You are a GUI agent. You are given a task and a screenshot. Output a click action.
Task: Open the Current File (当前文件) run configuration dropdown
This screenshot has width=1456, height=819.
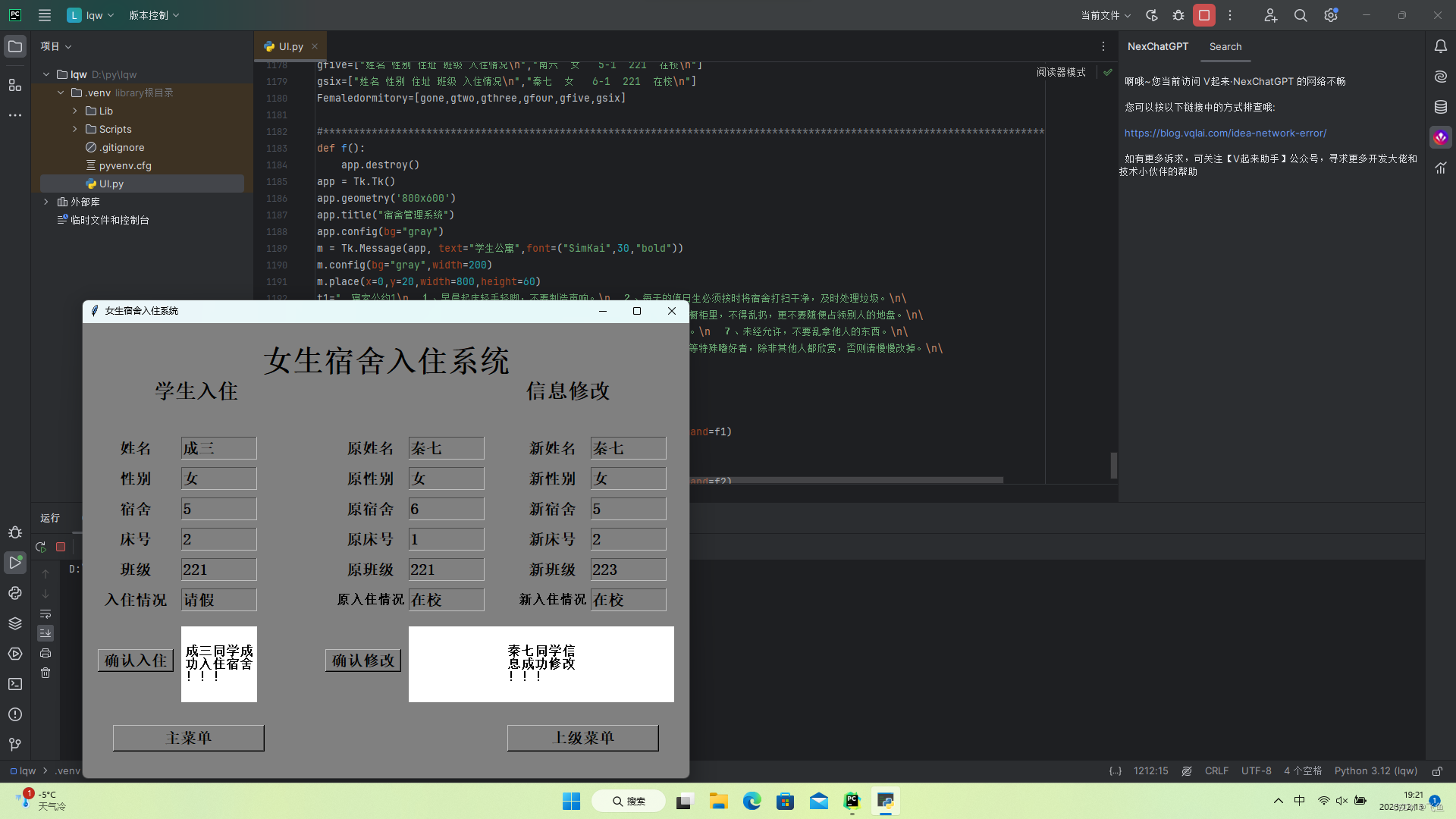click(x=1106, y=15)
